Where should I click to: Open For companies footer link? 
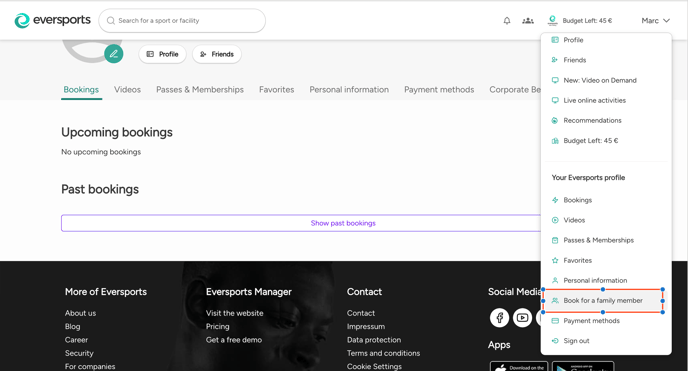click(90, 366)
